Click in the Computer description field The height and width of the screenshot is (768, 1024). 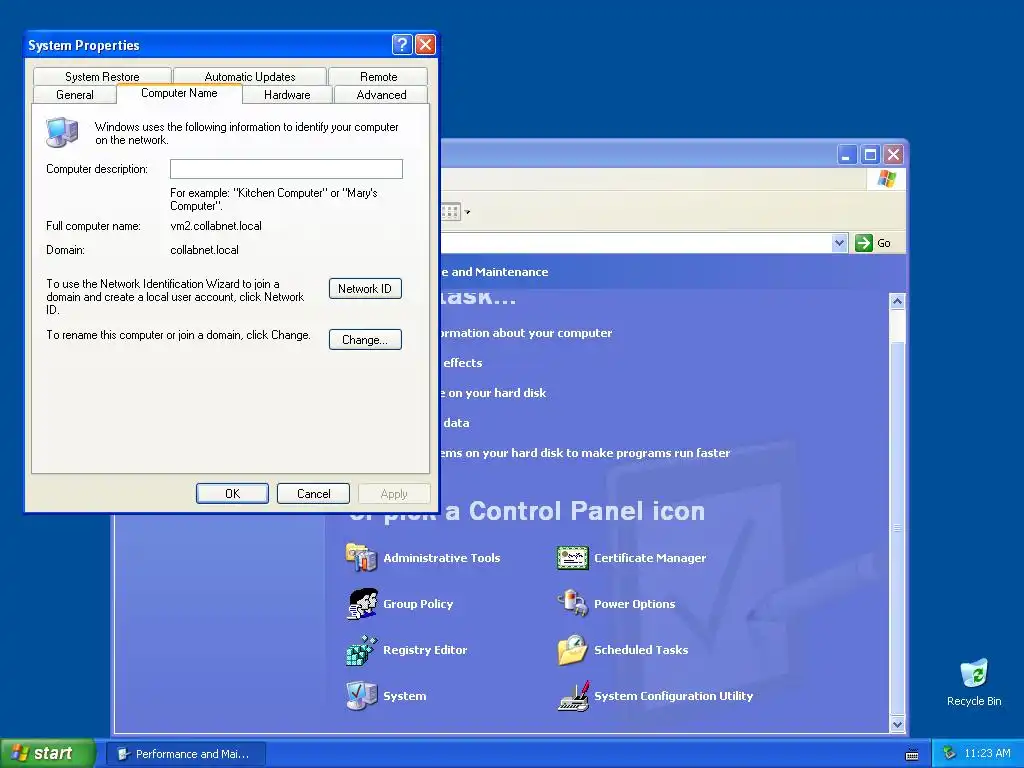click(286, 168)
